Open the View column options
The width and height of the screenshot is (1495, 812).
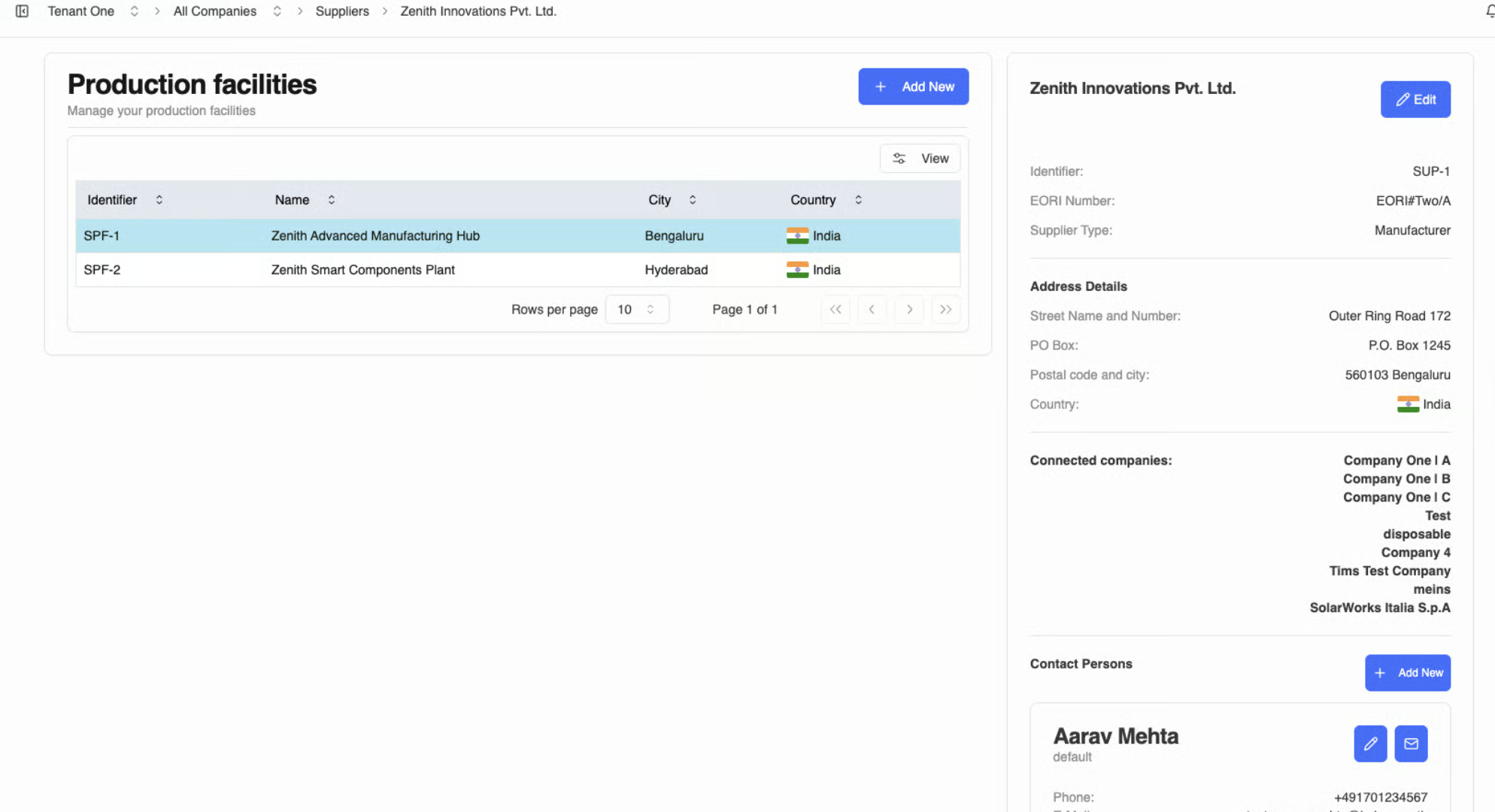[x=920, y=159]
